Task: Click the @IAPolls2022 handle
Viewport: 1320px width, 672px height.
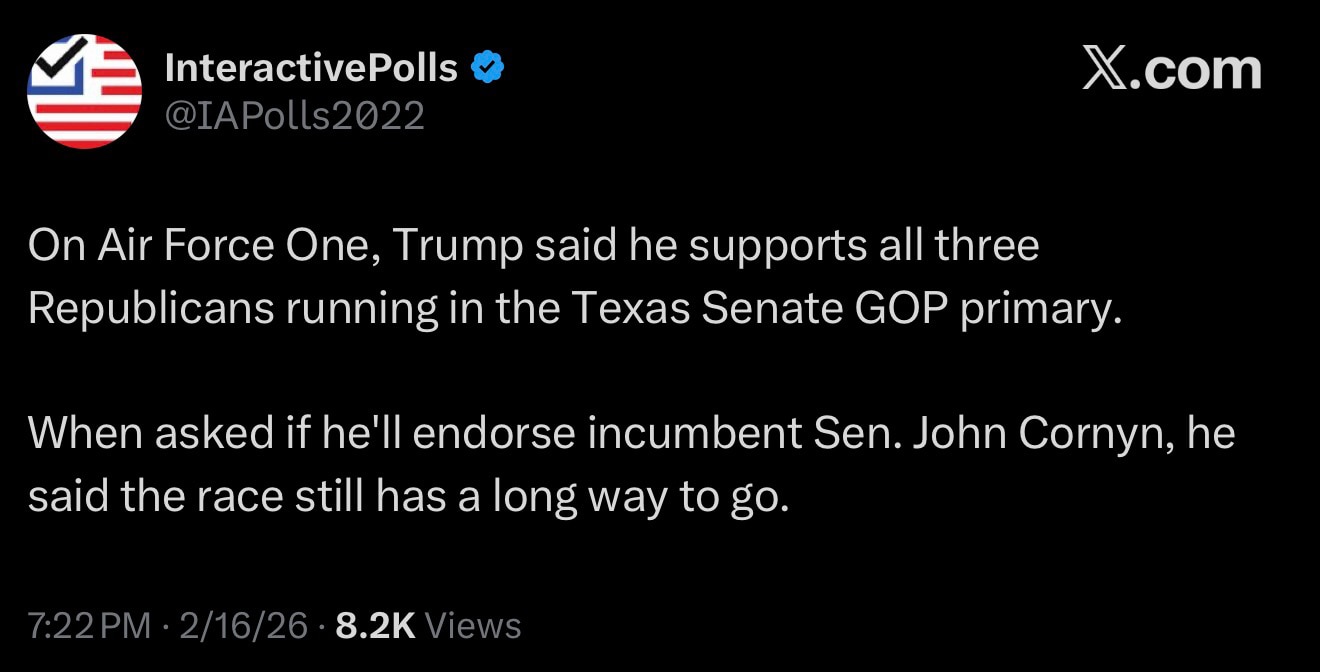Action: (x=294, y=117)
